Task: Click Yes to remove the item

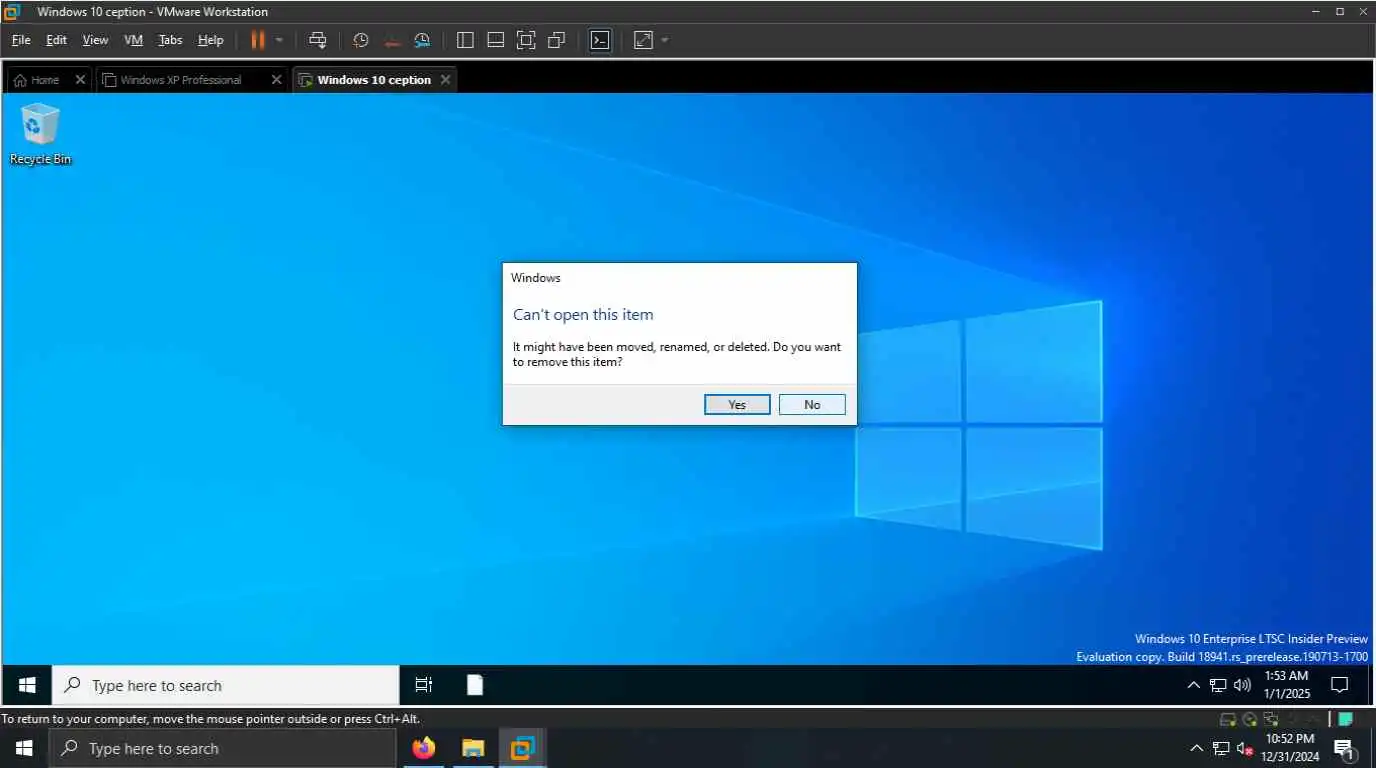Action: pos(737,405)
